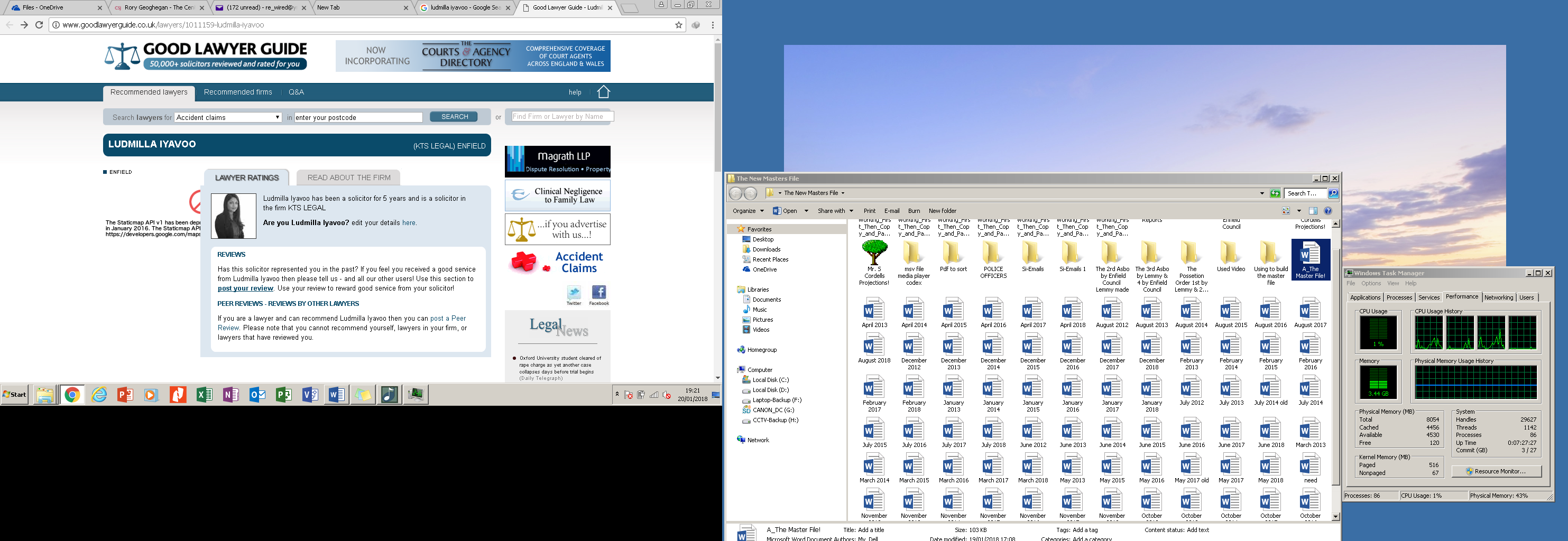The width and height of the screenshot is (1568, 541).
Task: Switch to Read About The Firm tab
Action: pos(348,178)
